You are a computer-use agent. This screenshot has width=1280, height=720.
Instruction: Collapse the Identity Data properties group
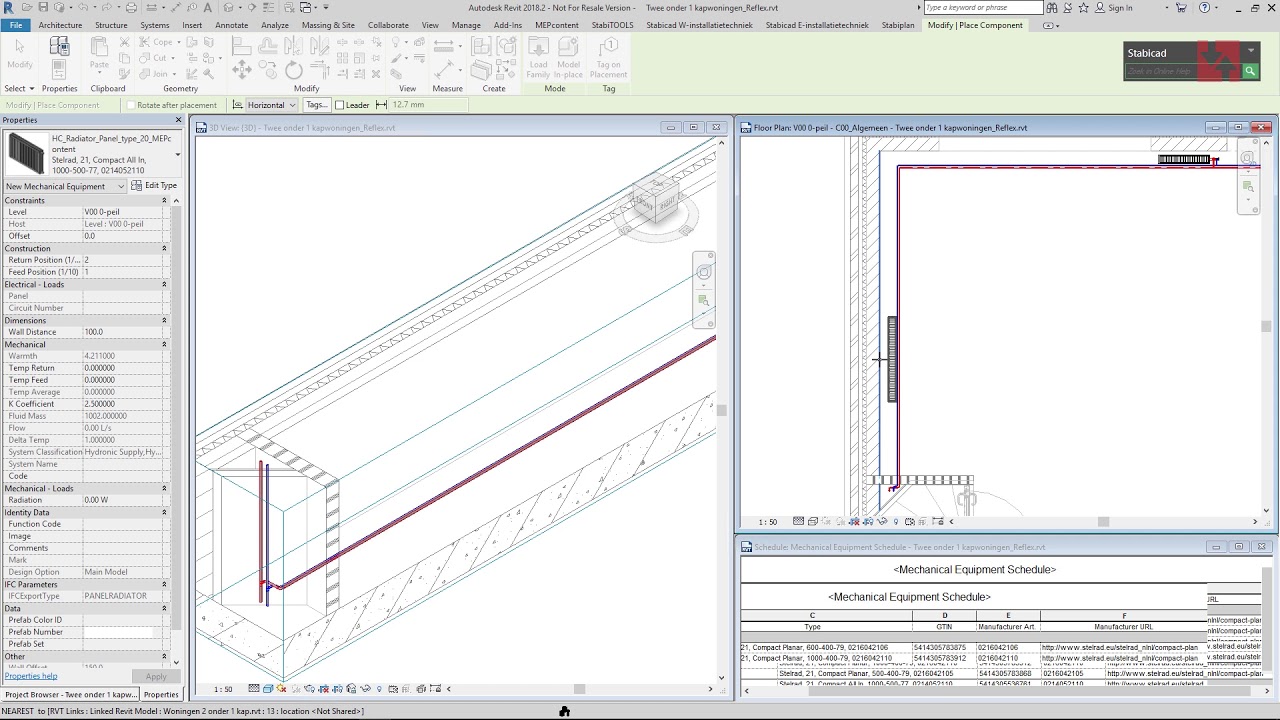click(x=164, y=512)
